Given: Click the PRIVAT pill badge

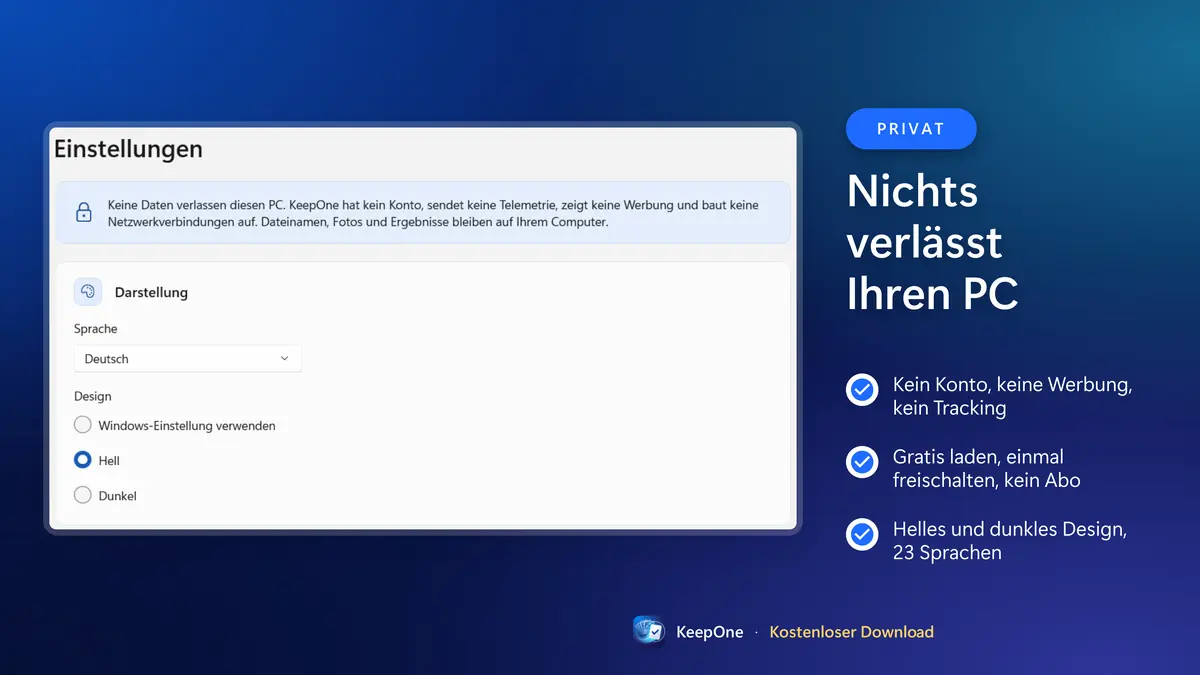Looking at the screenshot, I should click(911, 129).
